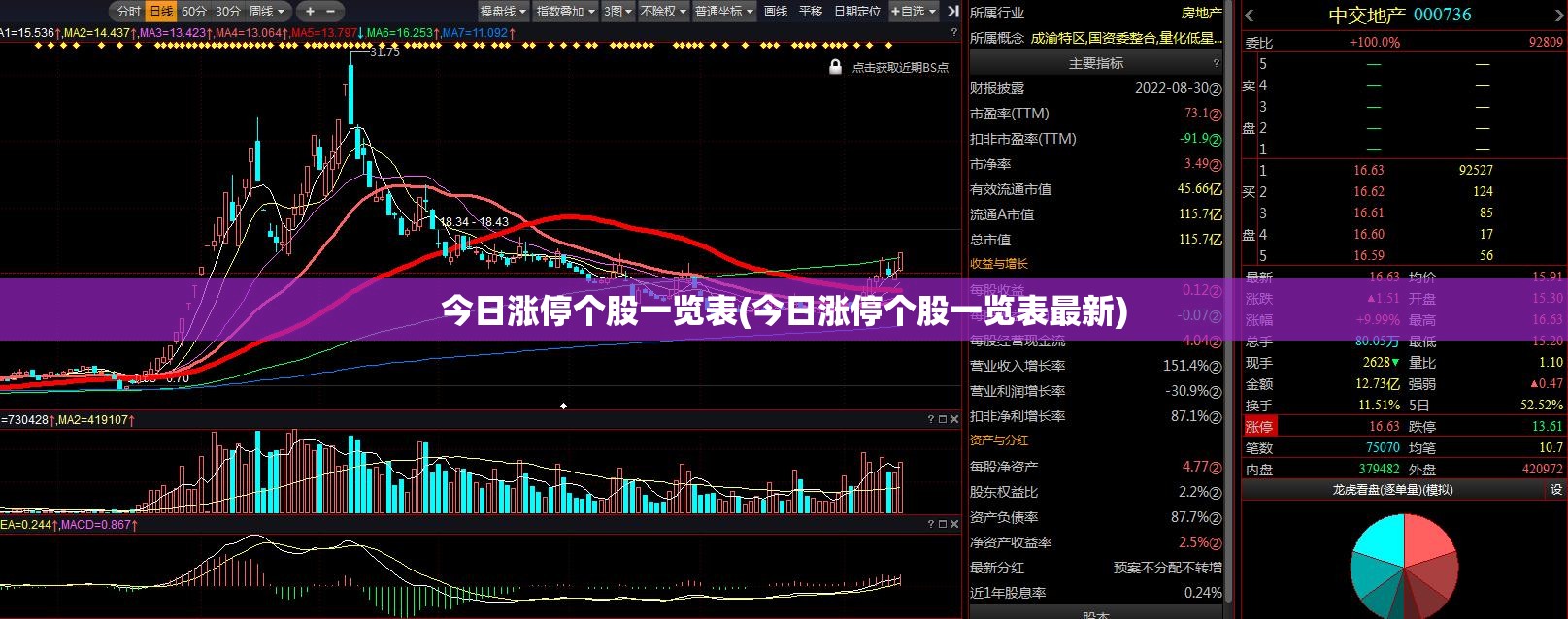Click stock name 中交地产
Viewport: 1568px width, 619px height.
coord(1367,16)
